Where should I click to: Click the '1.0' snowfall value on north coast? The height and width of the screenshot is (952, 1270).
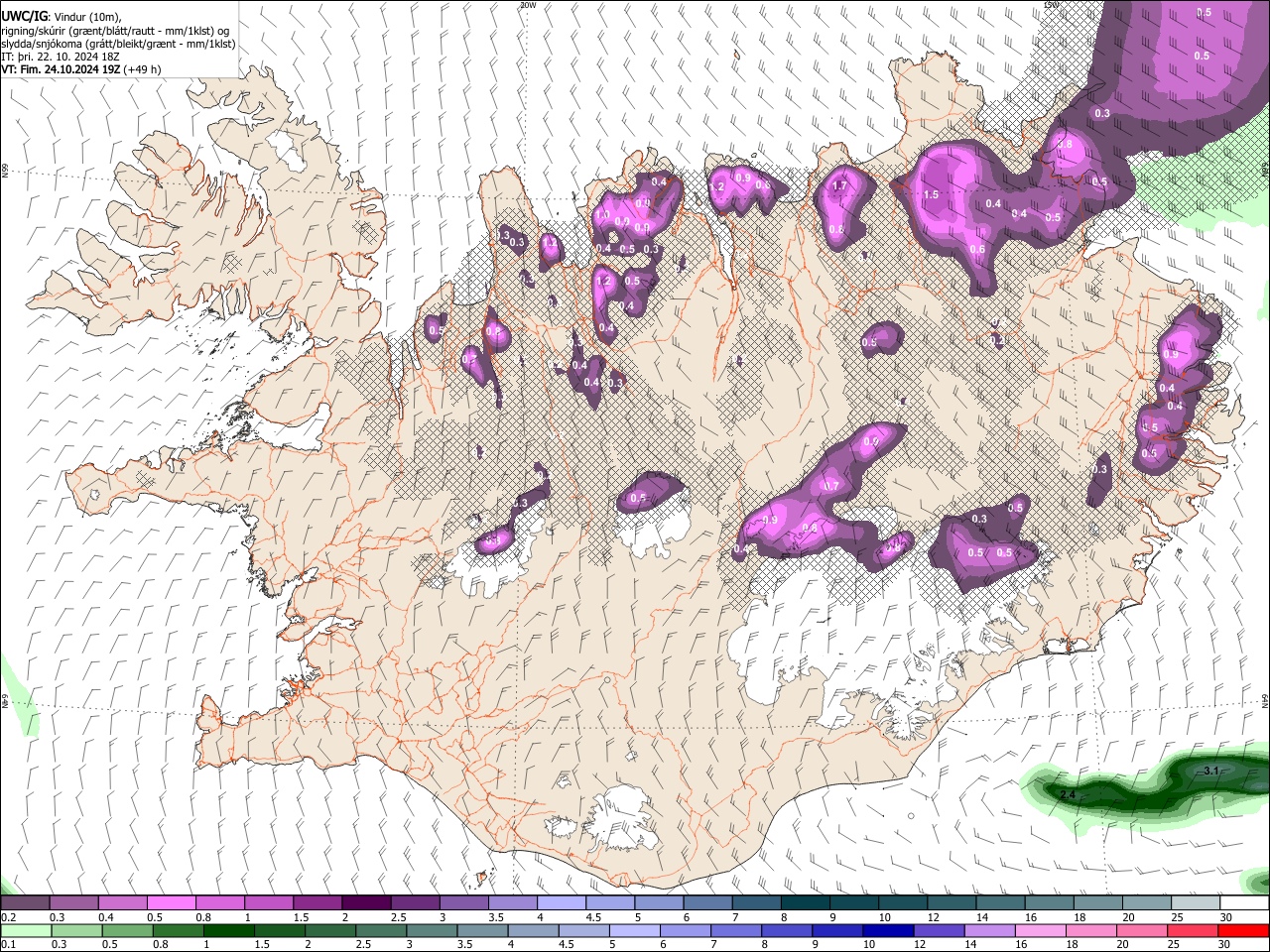tap(601, 214)
